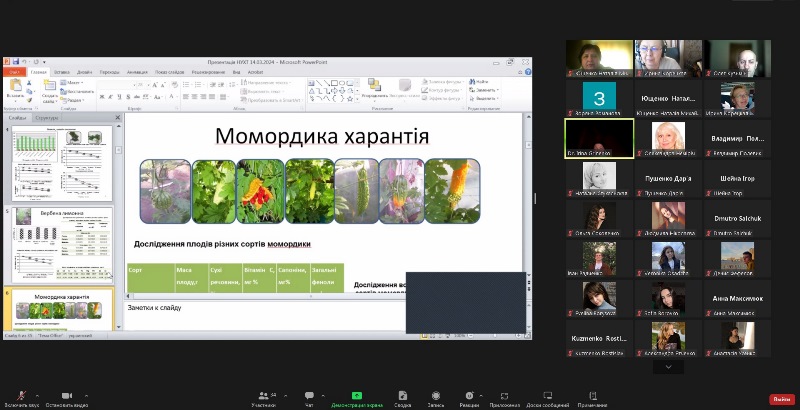Expand audio options arrow beside microphone

[x=39, y=394]
